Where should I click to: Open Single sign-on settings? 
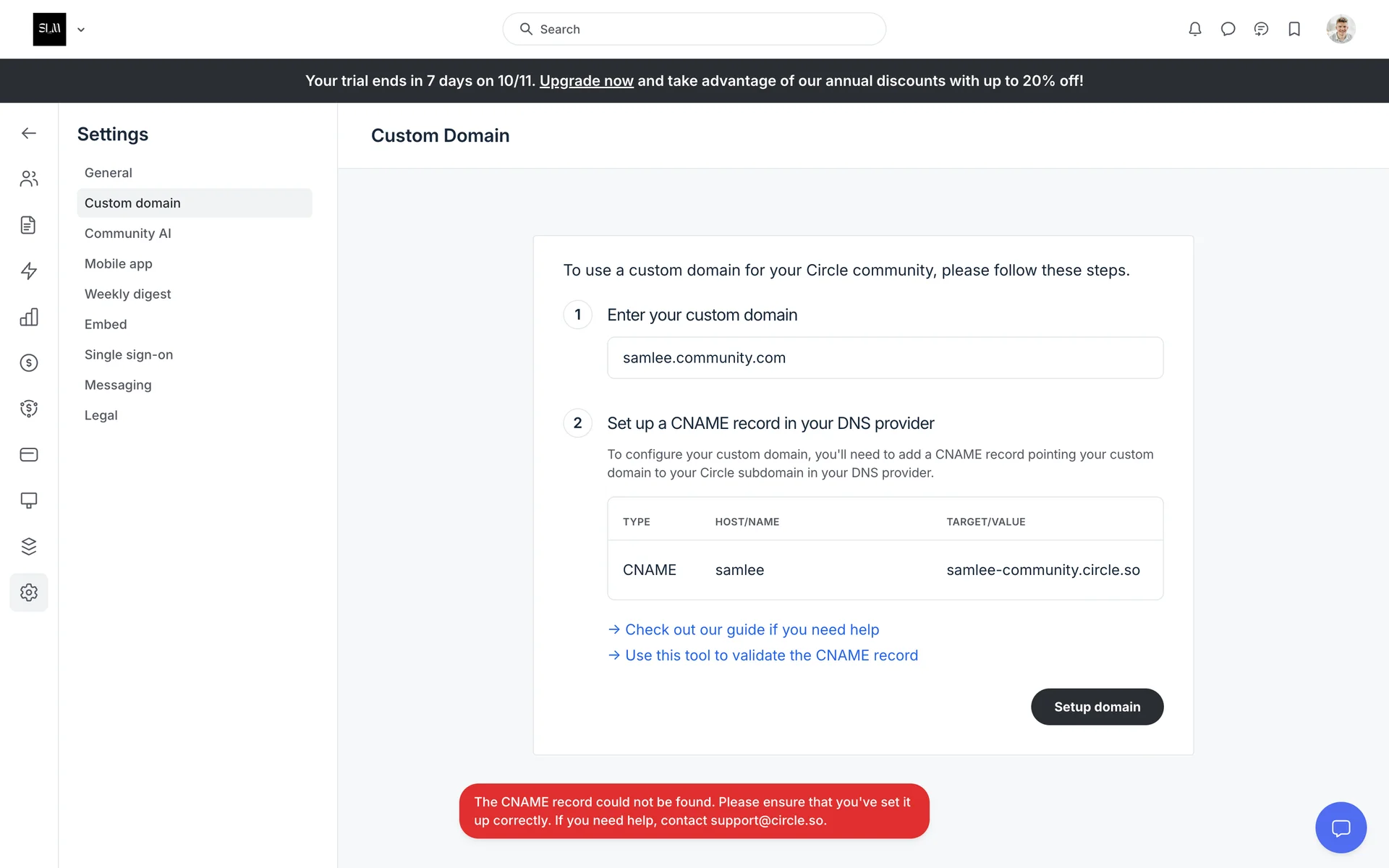click(x=129, y=354)
